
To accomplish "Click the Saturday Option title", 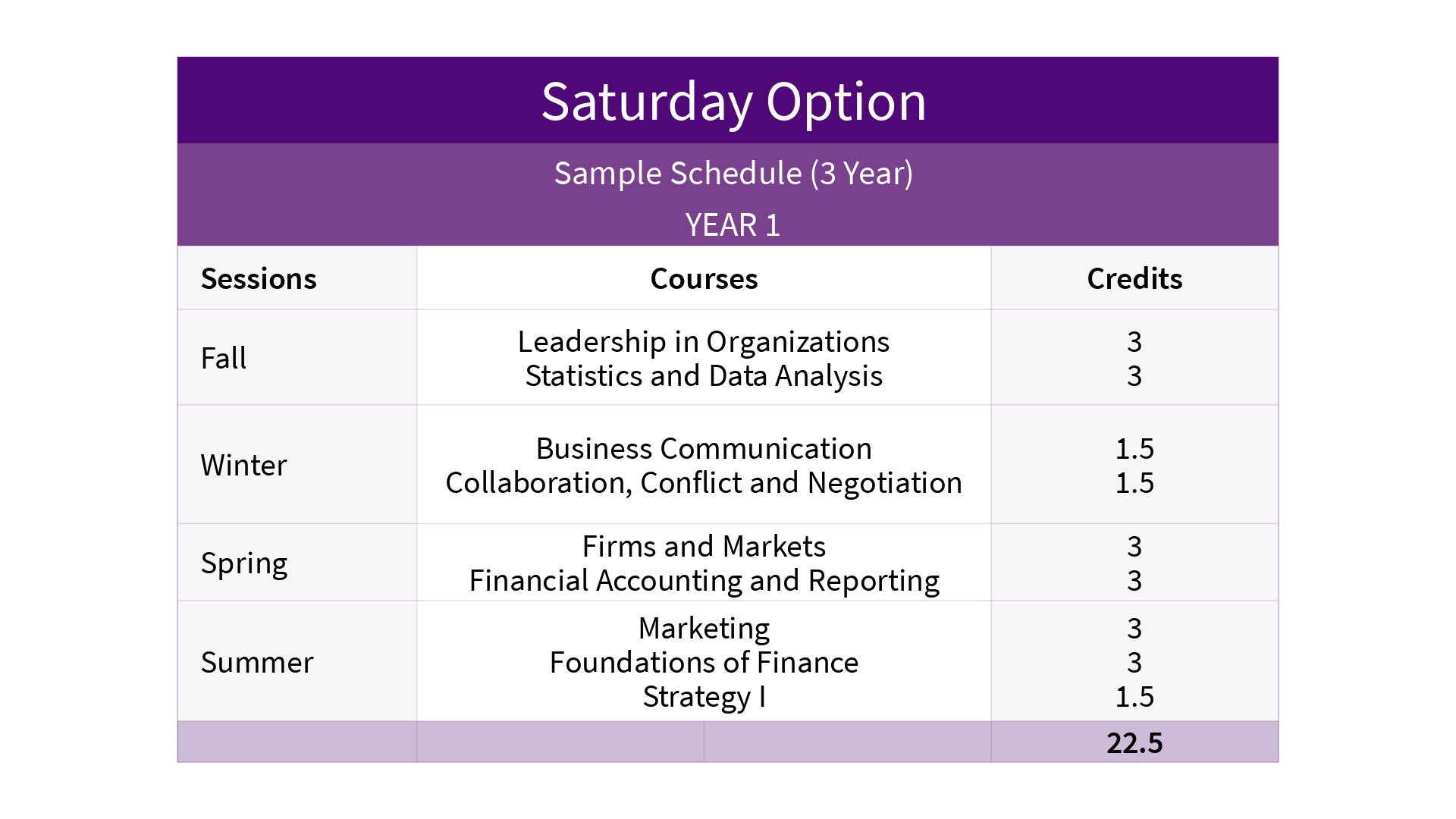I will click(x=733, y=102).
